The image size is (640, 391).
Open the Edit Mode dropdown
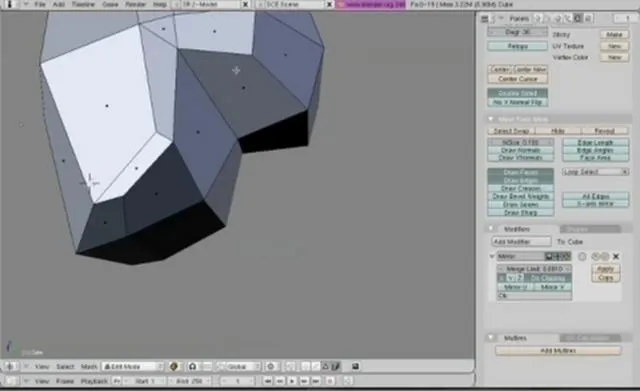(133, 367)
